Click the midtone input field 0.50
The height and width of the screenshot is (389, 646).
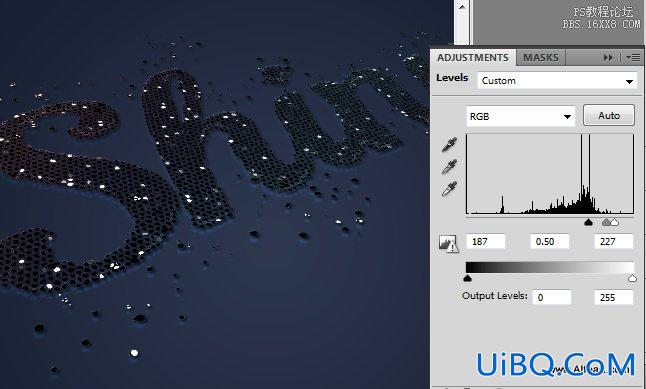[550, 241]
